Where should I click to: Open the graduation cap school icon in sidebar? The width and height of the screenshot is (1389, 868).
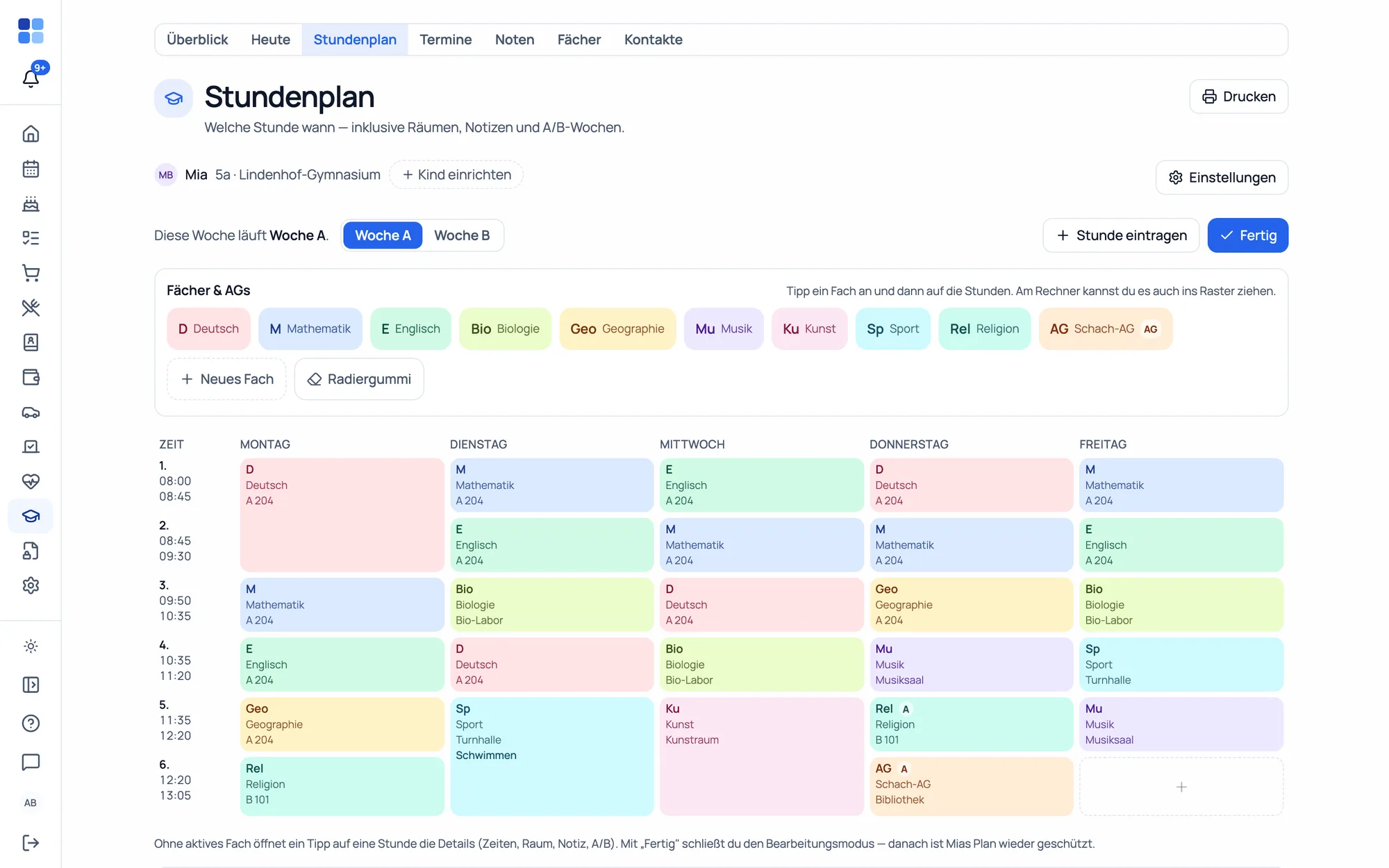point(31,516)
